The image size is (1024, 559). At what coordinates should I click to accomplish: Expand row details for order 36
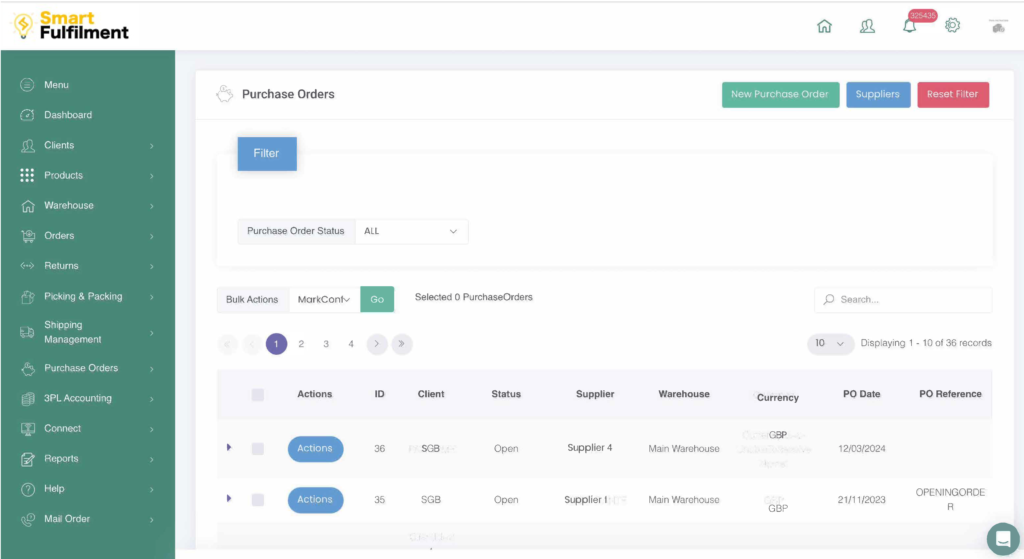pos(229,447)
